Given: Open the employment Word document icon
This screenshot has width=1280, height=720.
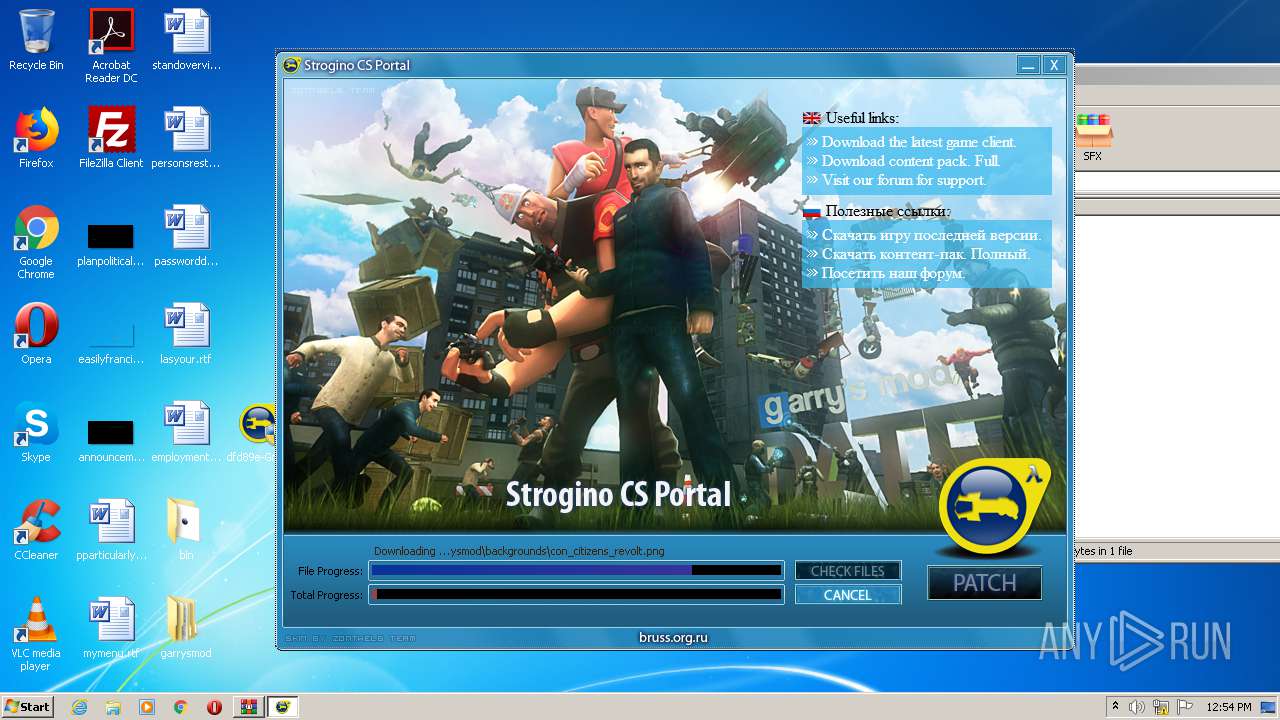Looking at the screenshot, I should [x=186, y=432].
